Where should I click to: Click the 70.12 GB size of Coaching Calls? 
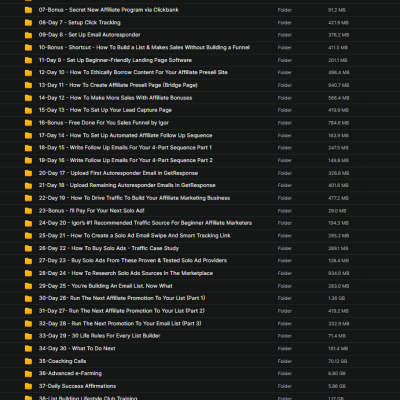(338, 361)
